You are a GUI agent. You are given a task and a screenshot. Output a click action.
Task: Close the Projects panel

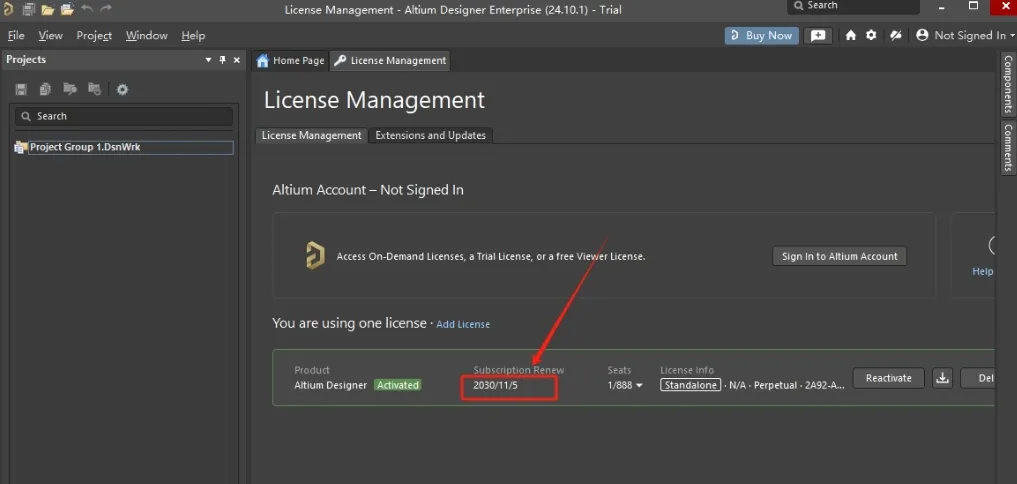click(237, 60)
